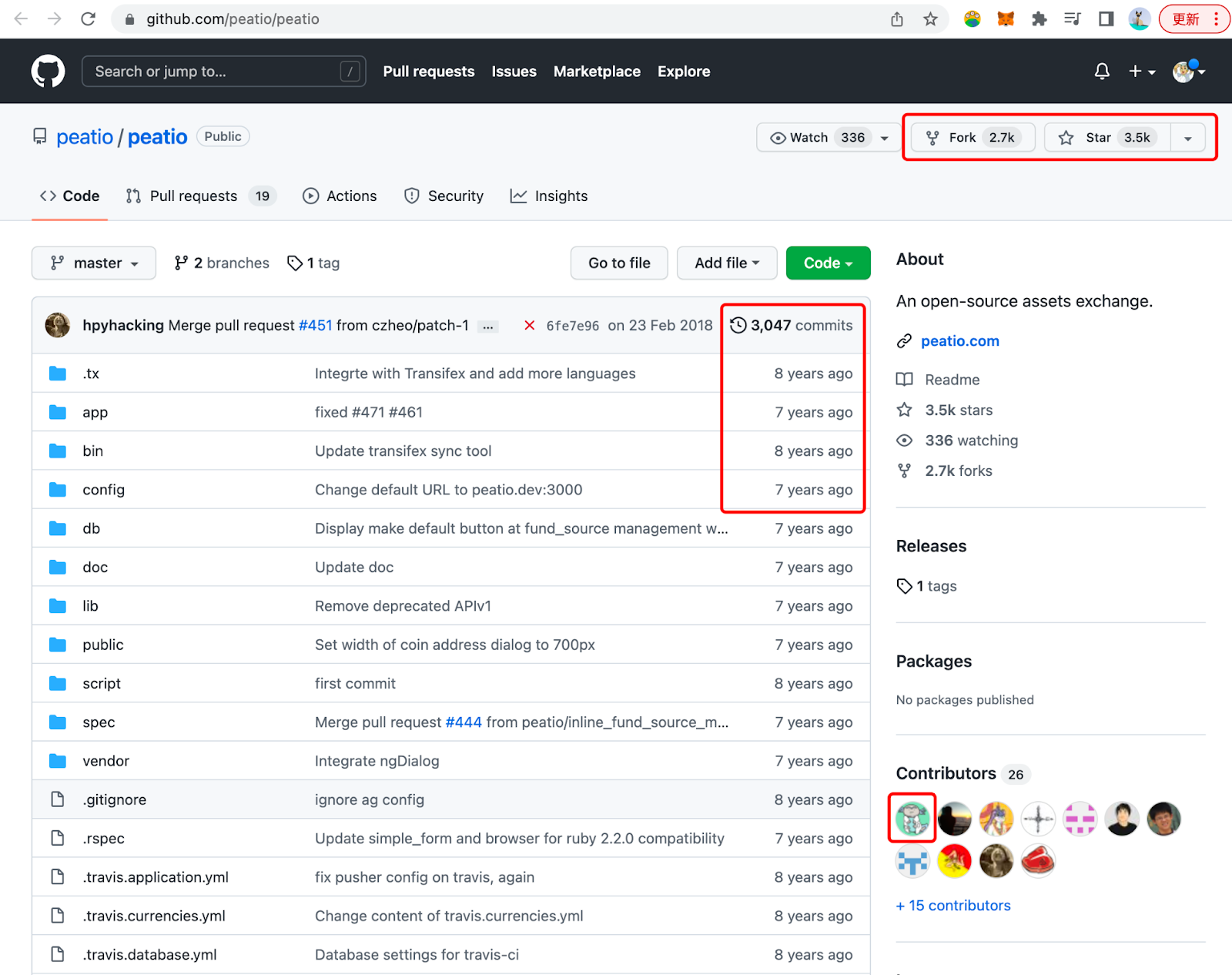The image size is (1232, 975).
Task: Star the peatio repository
Action: click(x=1107, y=138)
